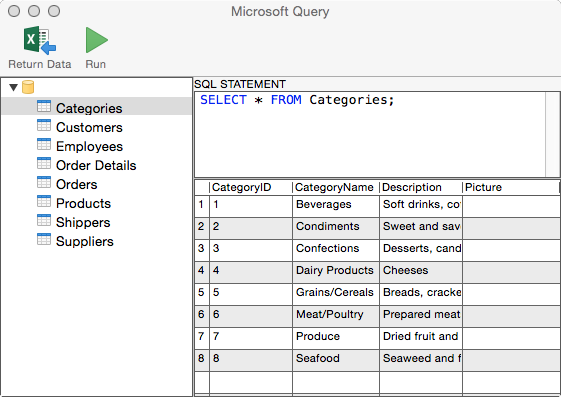
Task: Click the Run label under play icon
Action: [x=96, y=64]
